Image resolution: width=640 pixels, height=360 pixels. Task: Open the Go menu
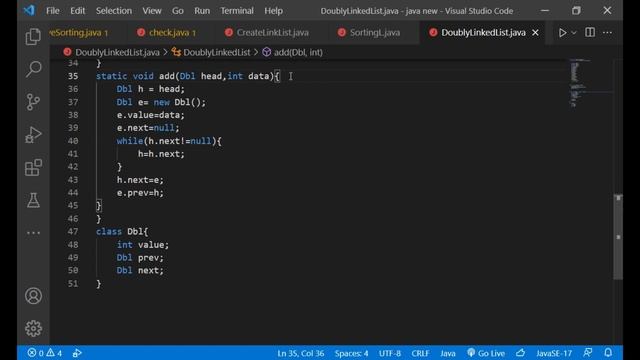[x=178, y=11]
